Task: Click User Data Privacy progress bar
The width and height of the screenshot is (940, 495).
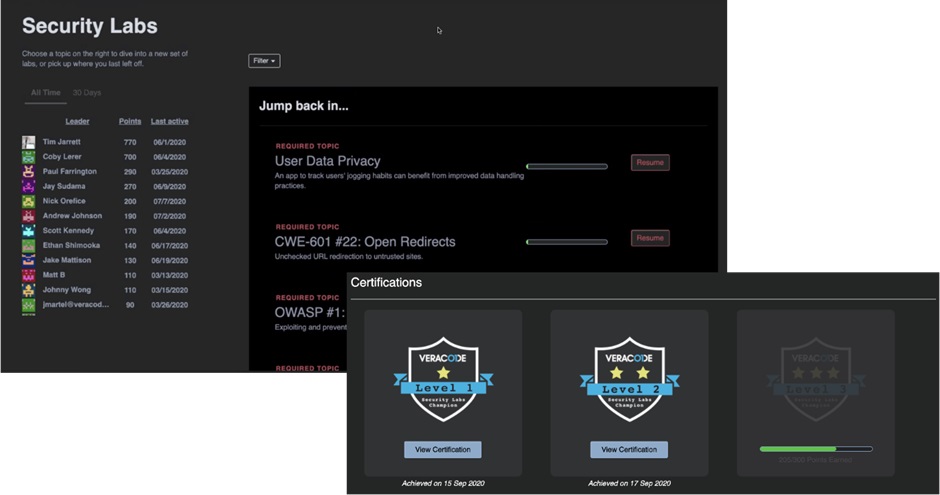Action: [x=567, y=167]
